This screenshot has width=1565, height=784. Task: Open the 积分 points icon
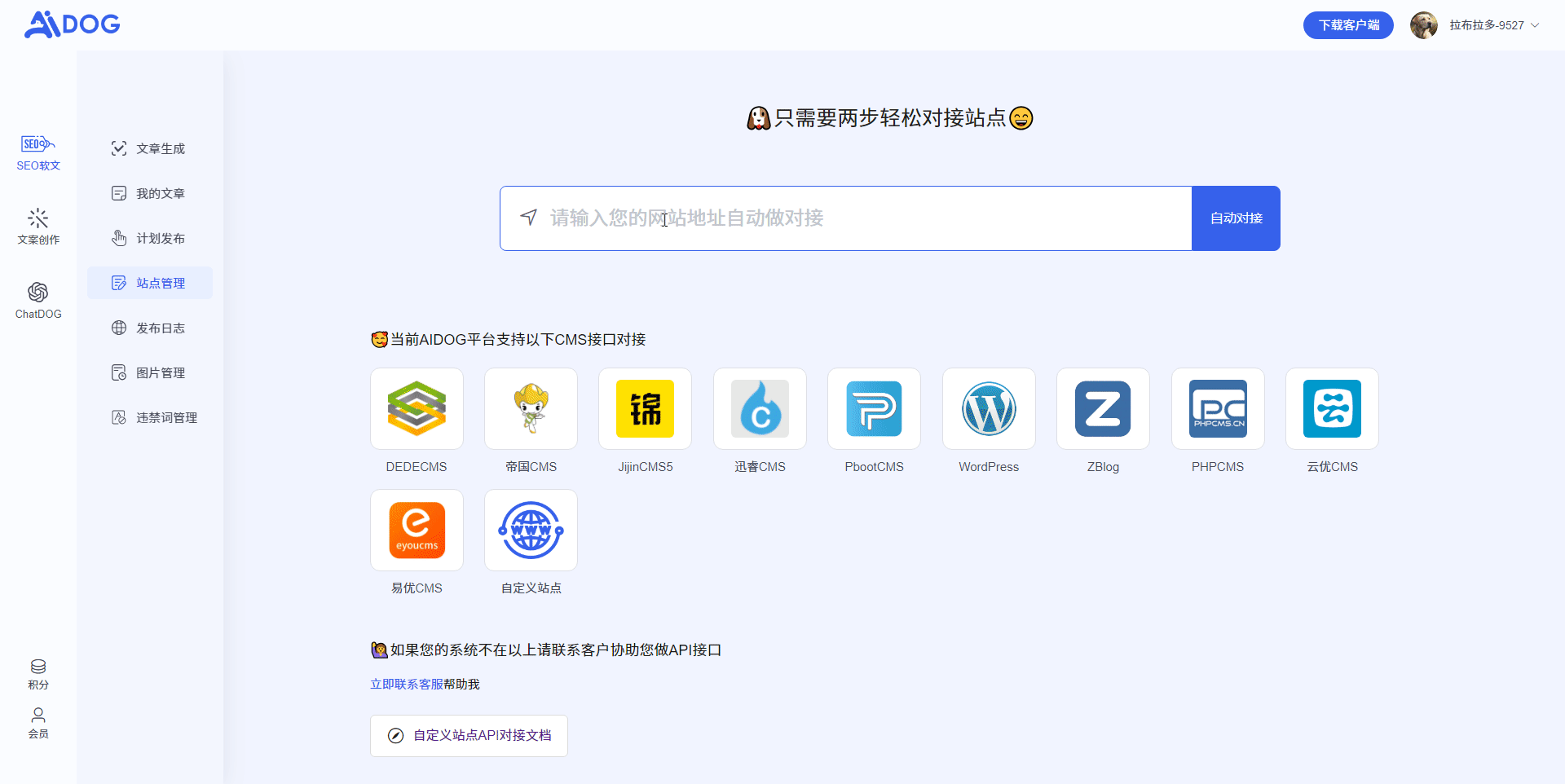point(38,667)
